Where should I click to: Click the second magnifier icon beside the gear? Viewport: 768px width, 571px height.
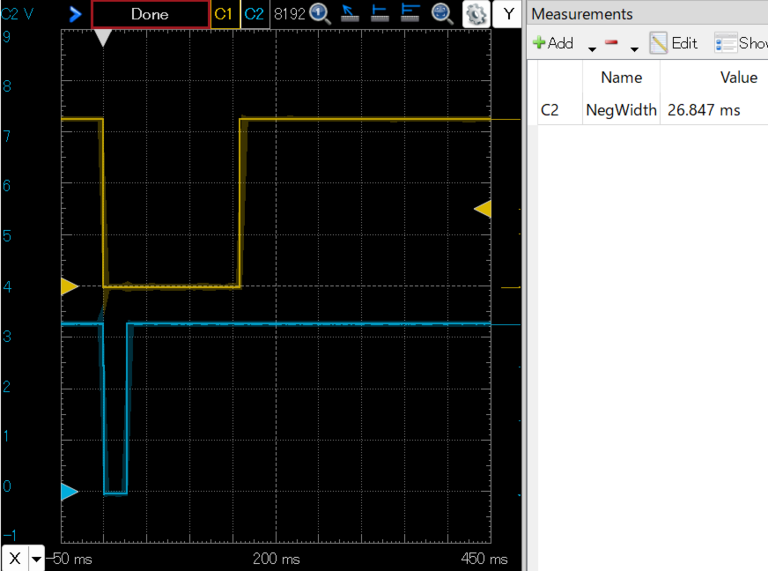[x=442, y=14]
